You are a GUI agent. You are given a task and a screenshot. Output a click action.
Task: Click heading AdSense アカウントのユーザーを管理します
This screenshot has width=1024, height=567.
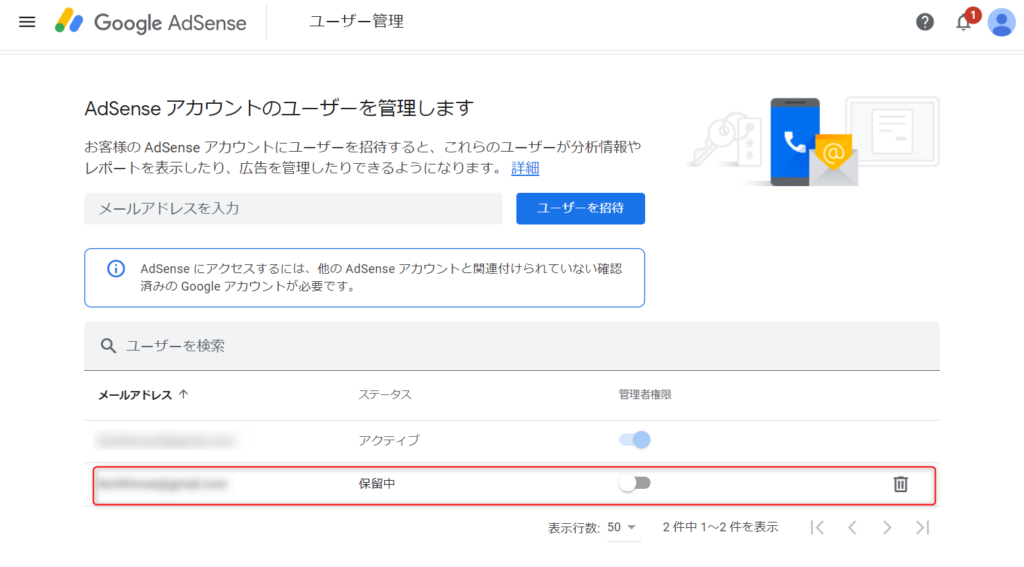point(279,108)
